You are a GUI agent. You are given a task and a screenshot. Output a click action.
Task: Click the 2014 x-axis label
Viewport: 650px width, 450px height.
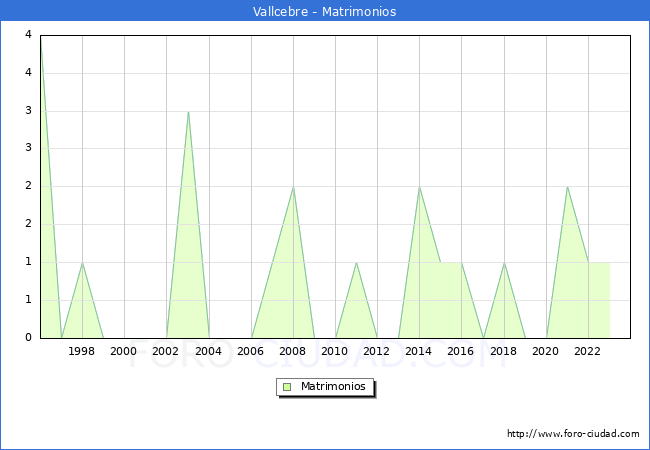pyautogui.click(x=419, y=351)
